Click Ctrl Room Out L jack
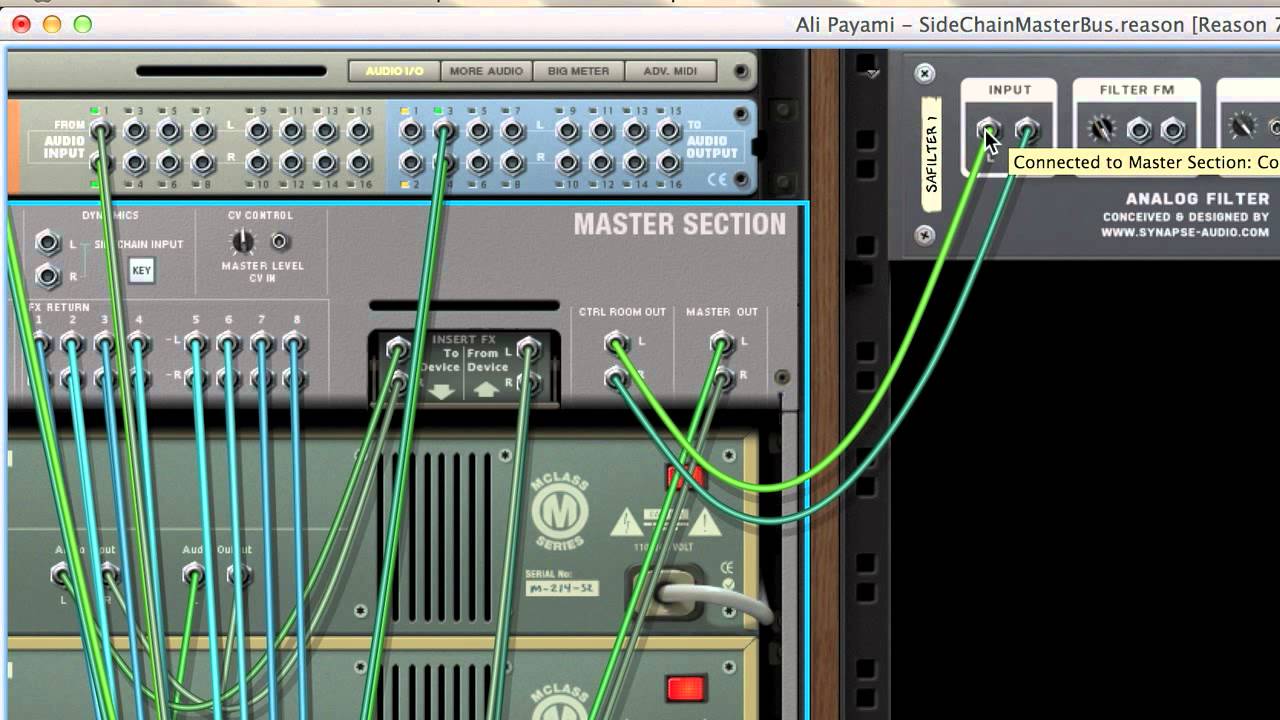This screenshot has width=1280, height=720. point(617,343)
